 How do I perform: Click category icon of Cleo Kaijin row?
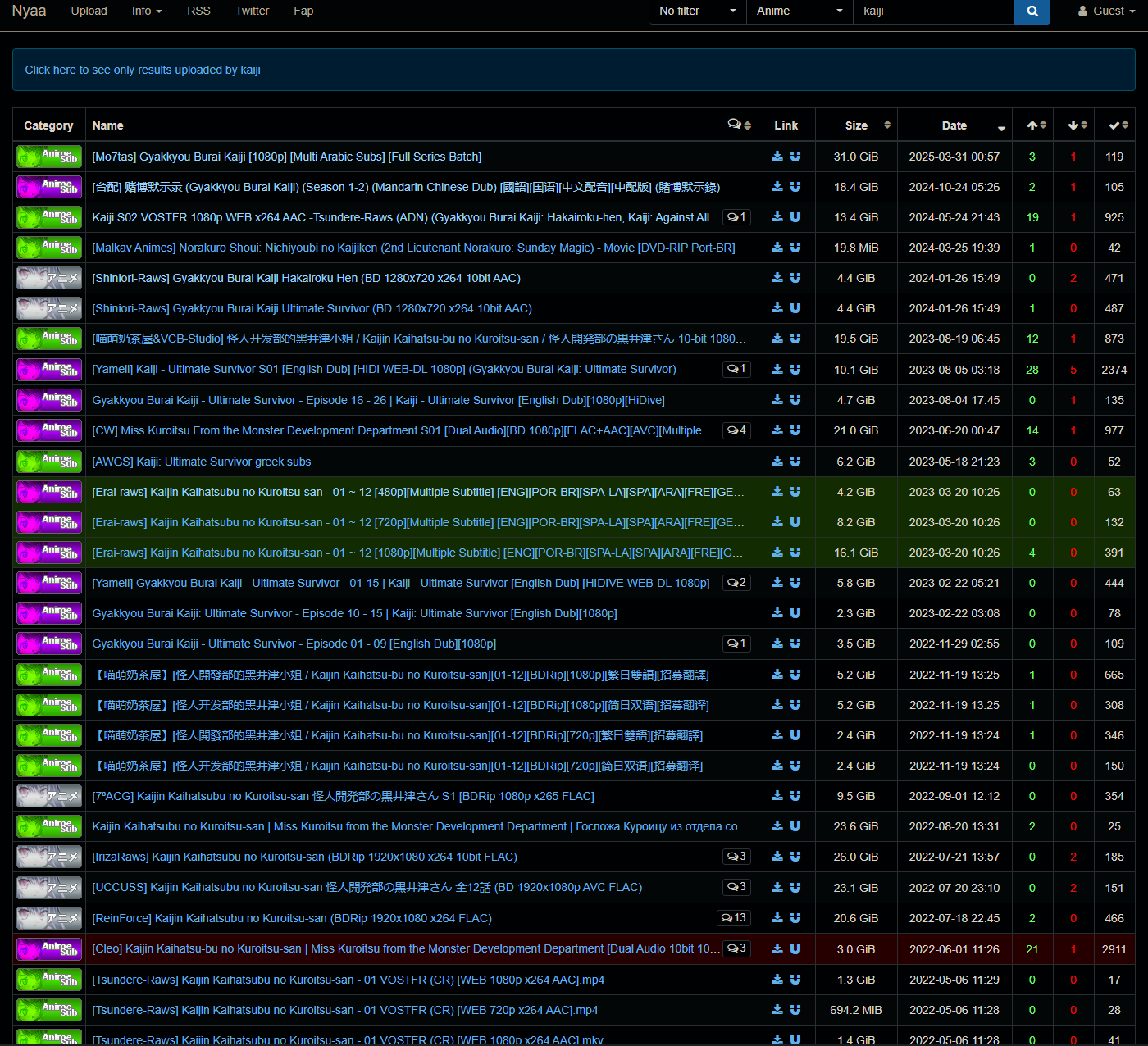point(49,949)
